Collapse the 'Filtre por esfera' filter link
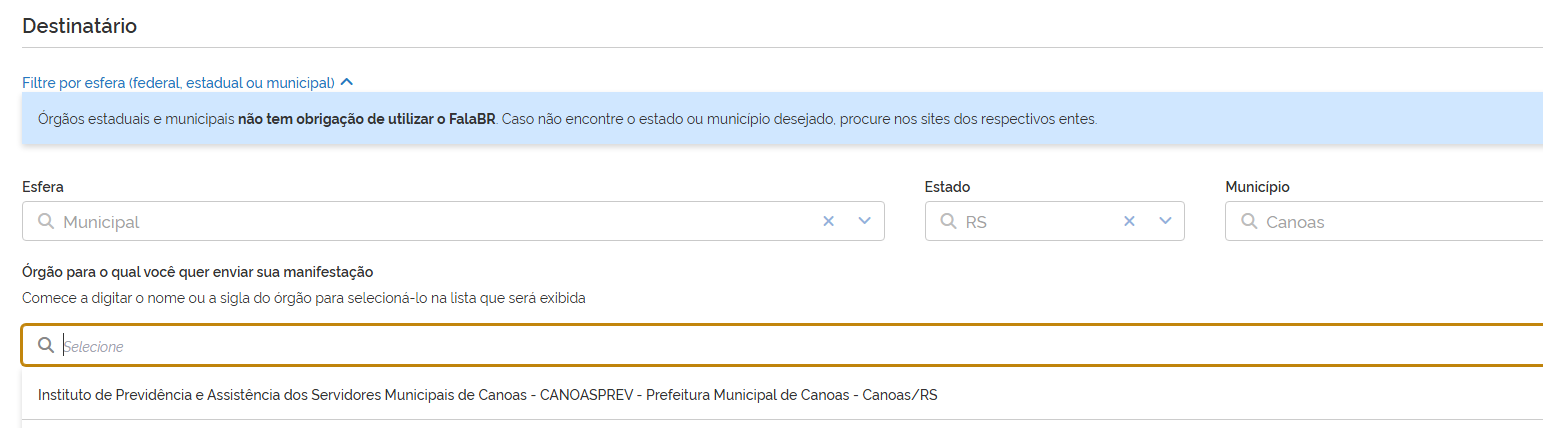The image size is (1543, 428). pos(178,82)
